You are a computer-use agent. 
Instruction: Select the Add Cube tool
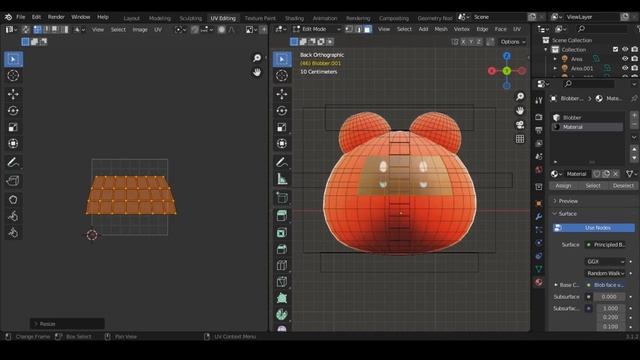click(x=282, y=198)
